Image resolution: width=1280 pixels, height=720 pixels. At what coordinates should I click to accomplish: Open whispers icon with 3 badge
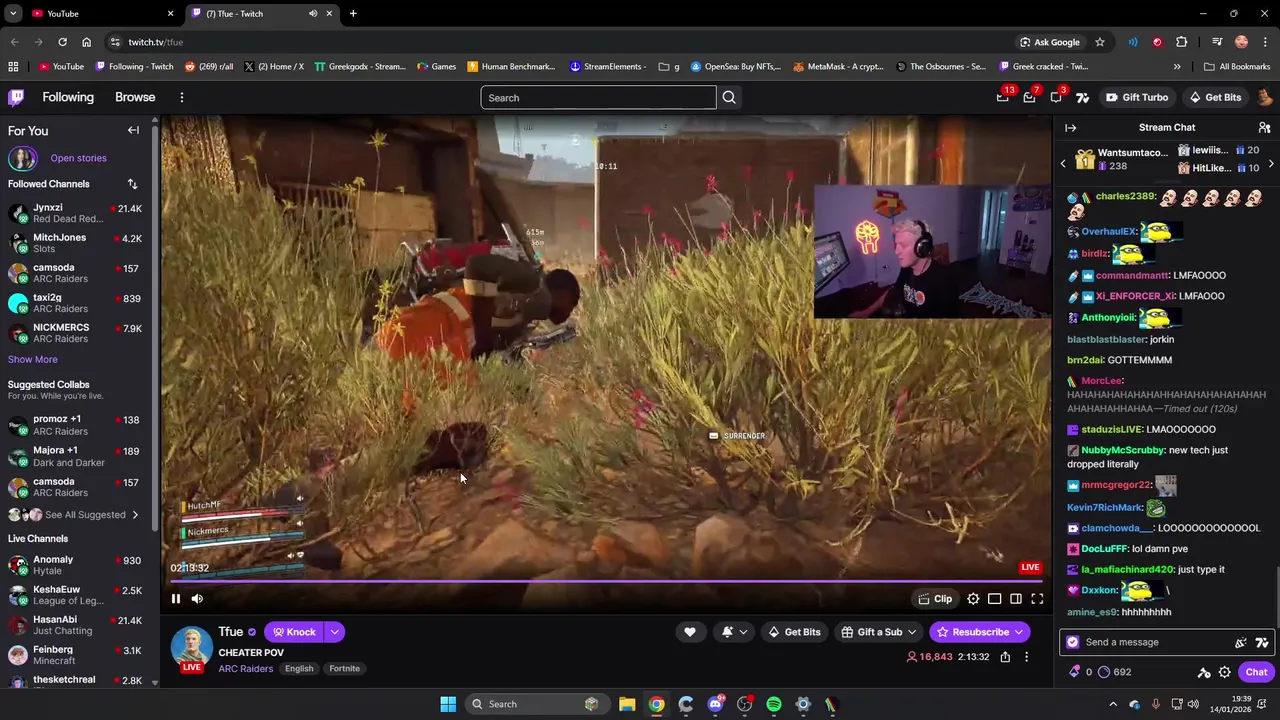point(1055,97)
